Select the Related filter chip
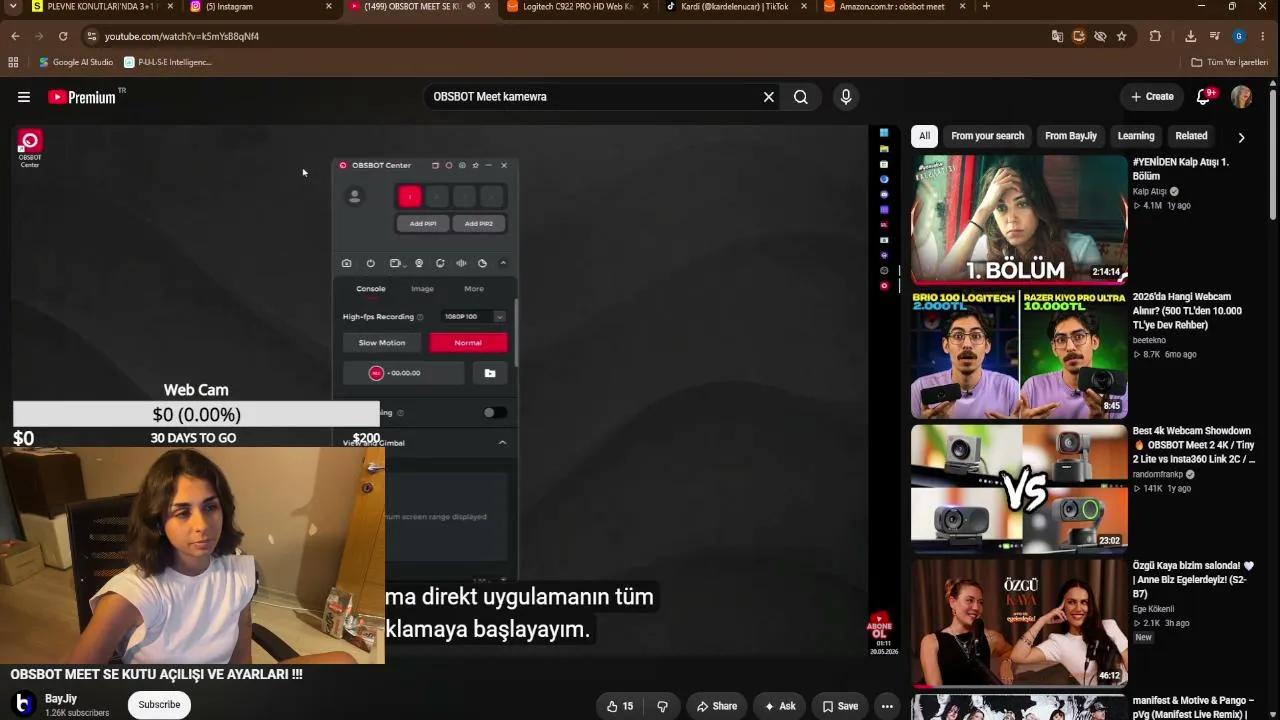Viewport: 1280px width, 720px height. 1191,136
